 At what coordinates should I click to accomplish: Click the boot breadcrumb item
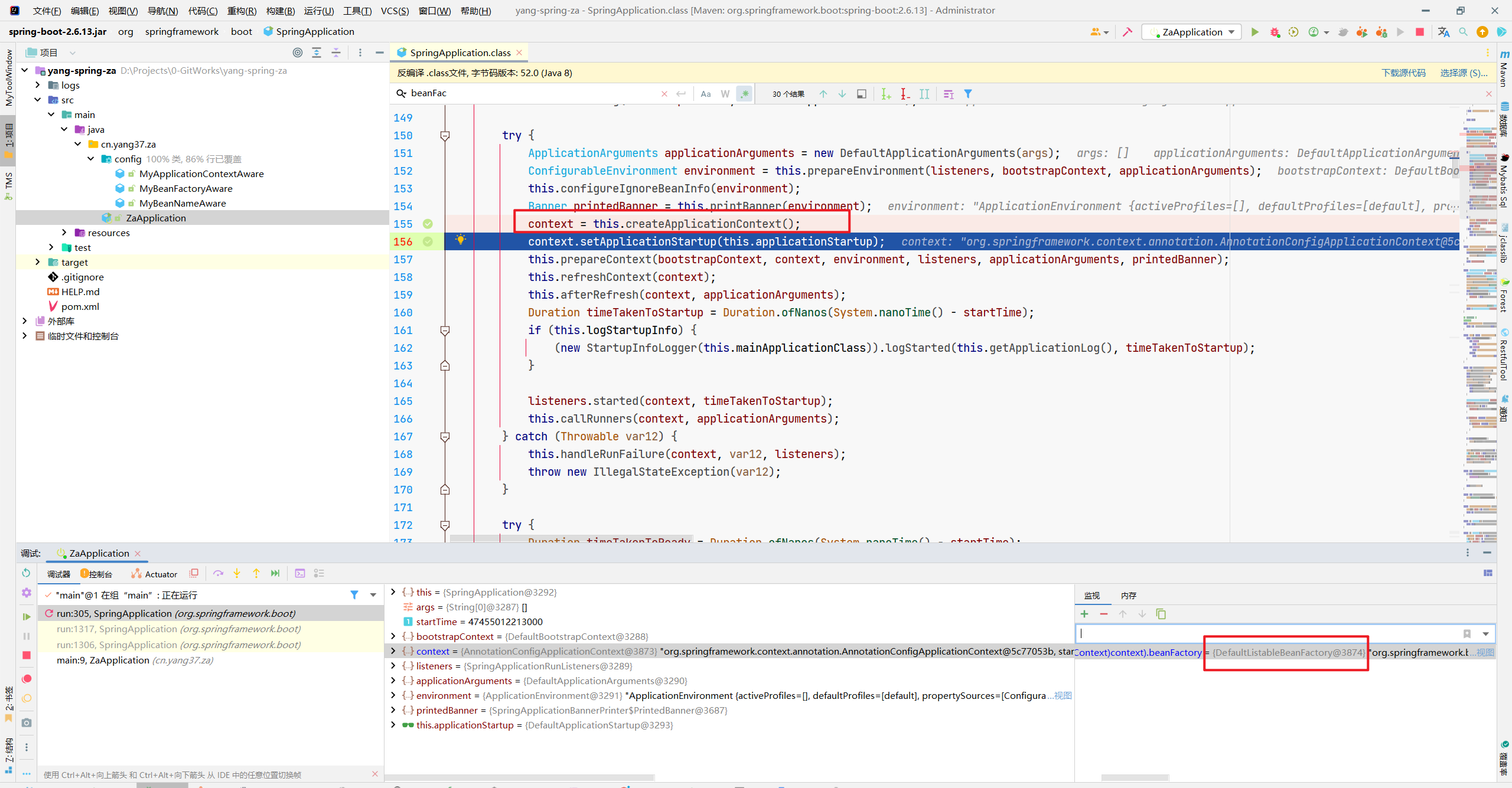[x=241, y=32]
